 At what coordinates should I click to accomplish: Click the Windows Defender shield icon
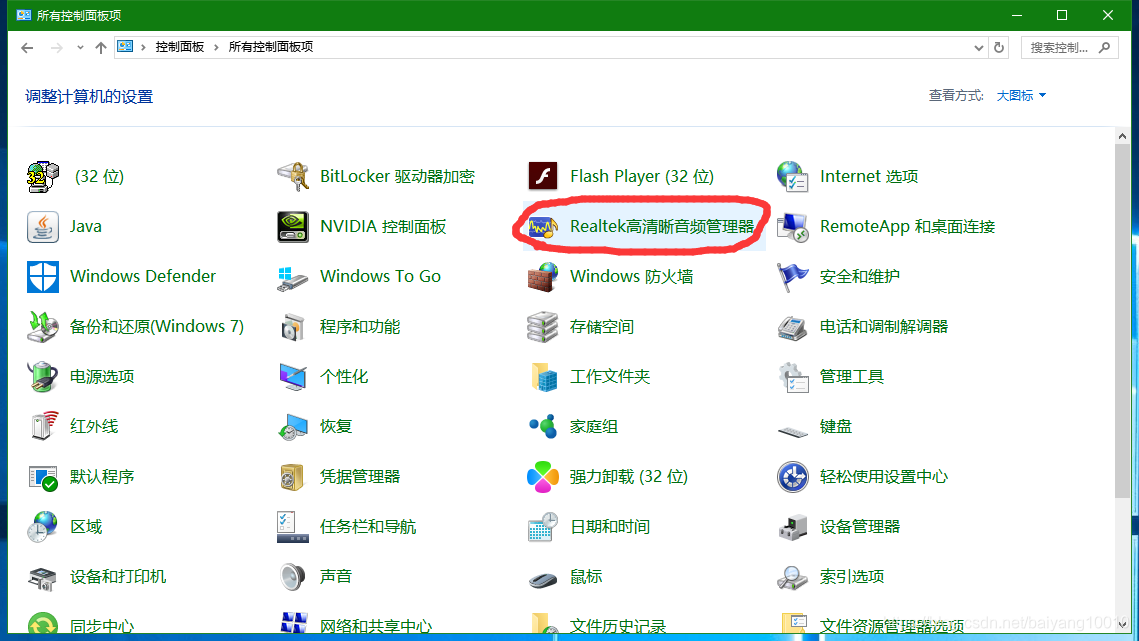point(43,277)
